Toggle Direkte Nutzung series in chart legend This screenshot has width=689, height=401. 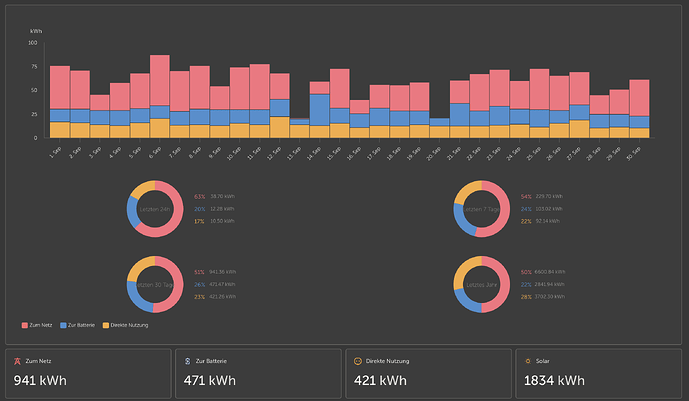(x=125, y=325)
